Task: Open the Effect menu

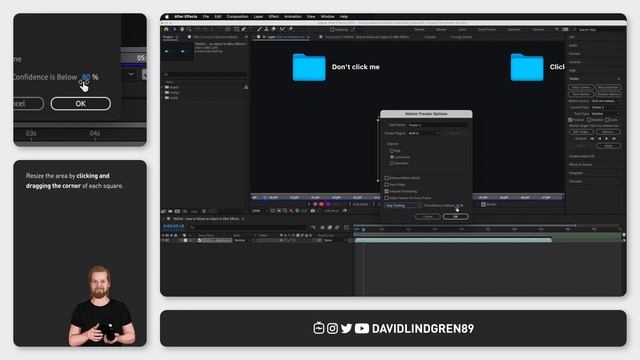Action: (x=274, y=17)
